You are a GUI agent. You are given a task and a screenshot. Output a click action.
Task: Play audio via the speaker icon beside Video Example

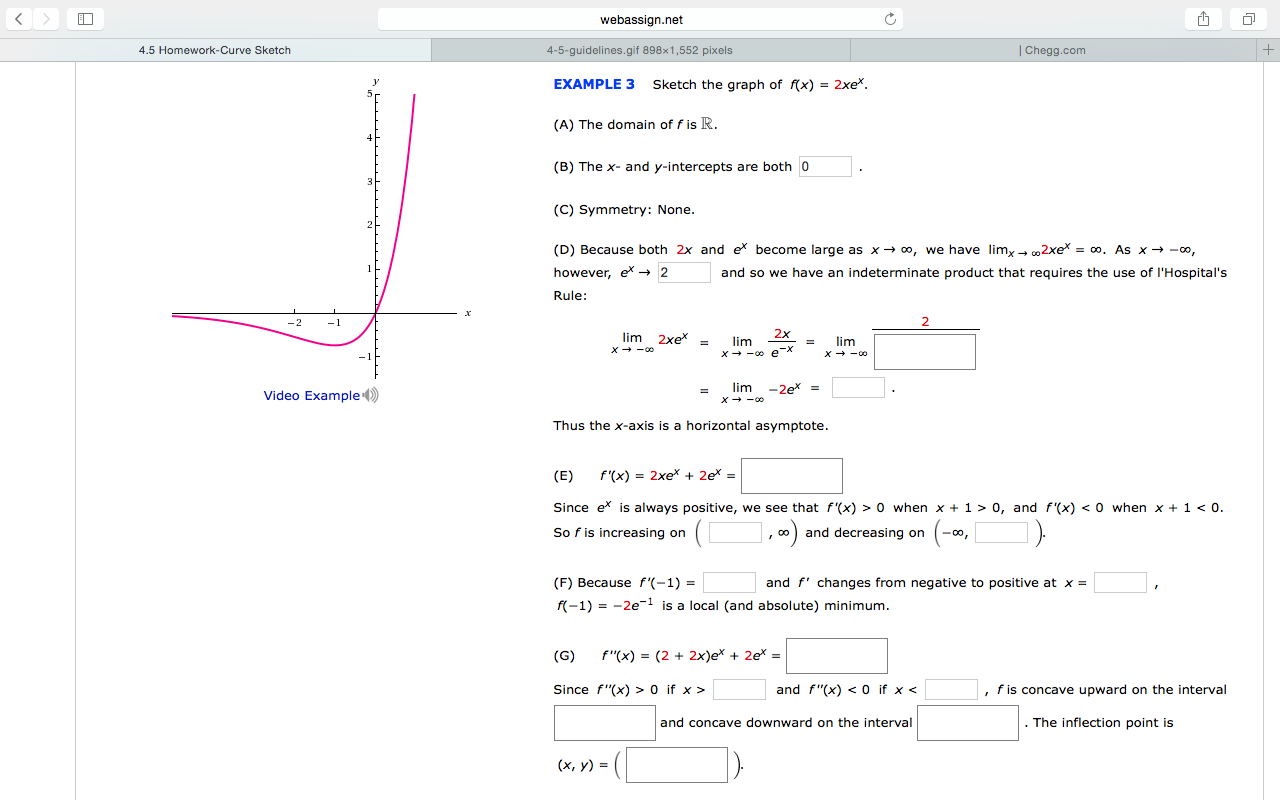(x=371, y=395)
